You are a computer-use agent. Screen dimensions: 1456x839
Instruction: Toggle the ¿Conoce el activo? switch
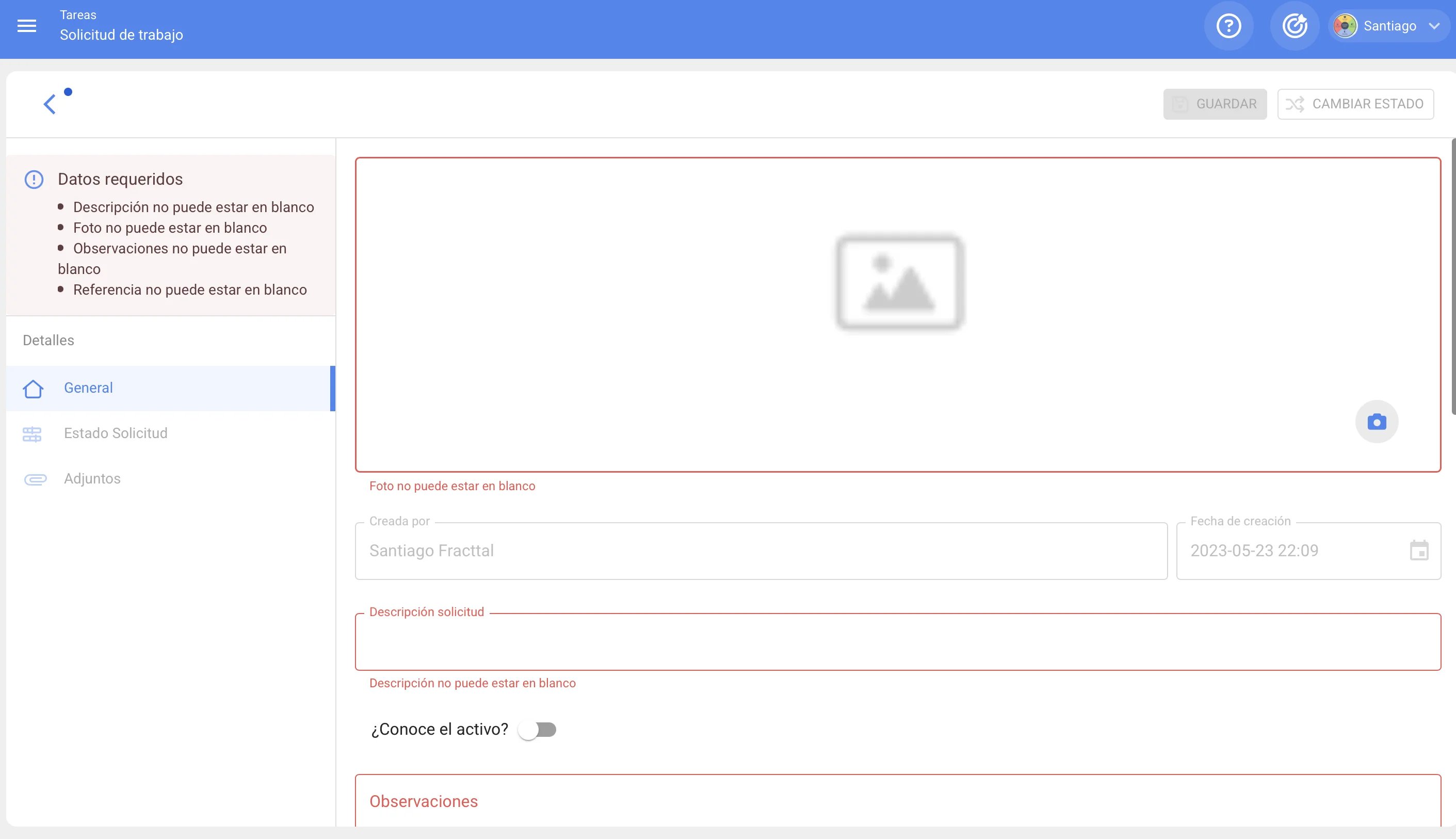click(537, 730)
